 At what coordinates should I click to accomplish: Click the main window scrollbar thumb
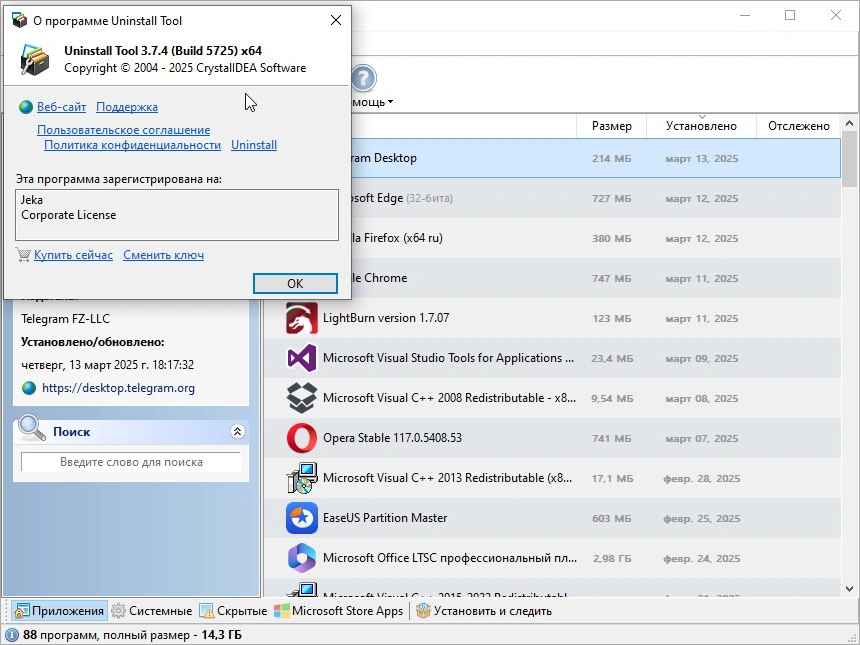tap(850, 159)
